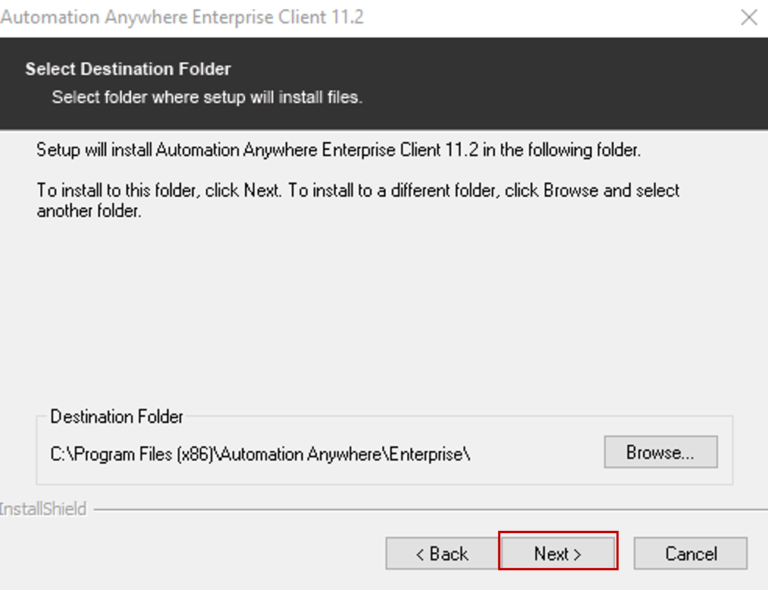Click the Setup will install sentence
Viewport: 768px width, 590px height.
tap(338, 150)
